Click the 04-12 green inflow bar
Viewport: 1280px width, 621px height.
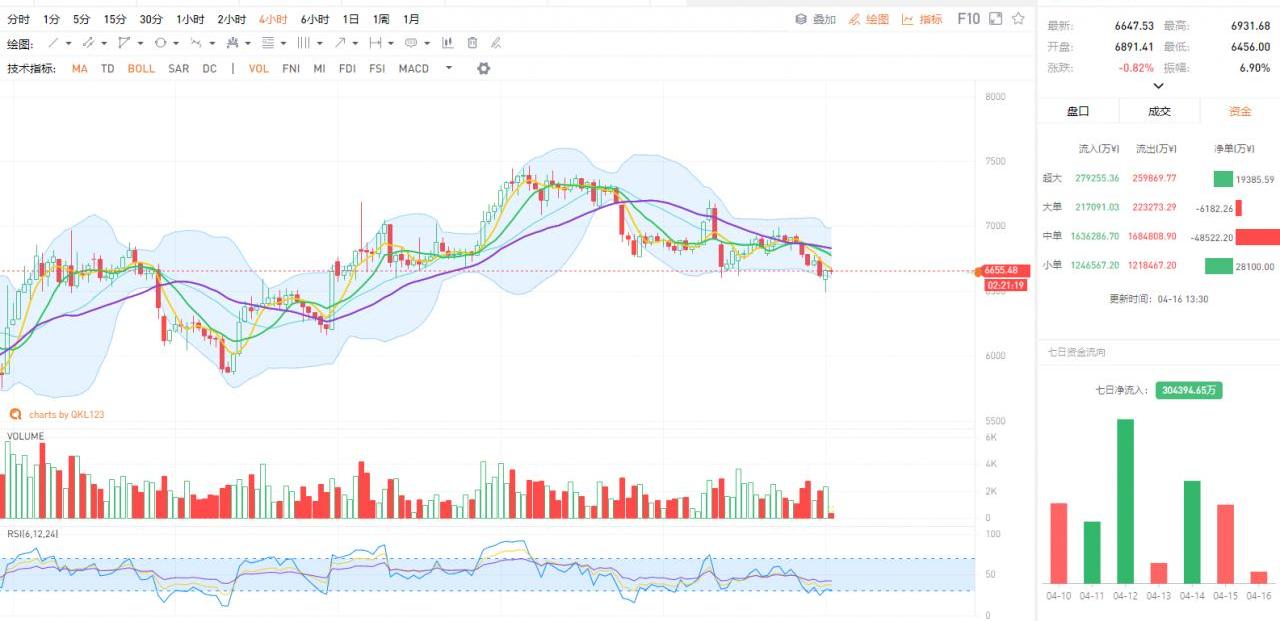point(1125,500)
